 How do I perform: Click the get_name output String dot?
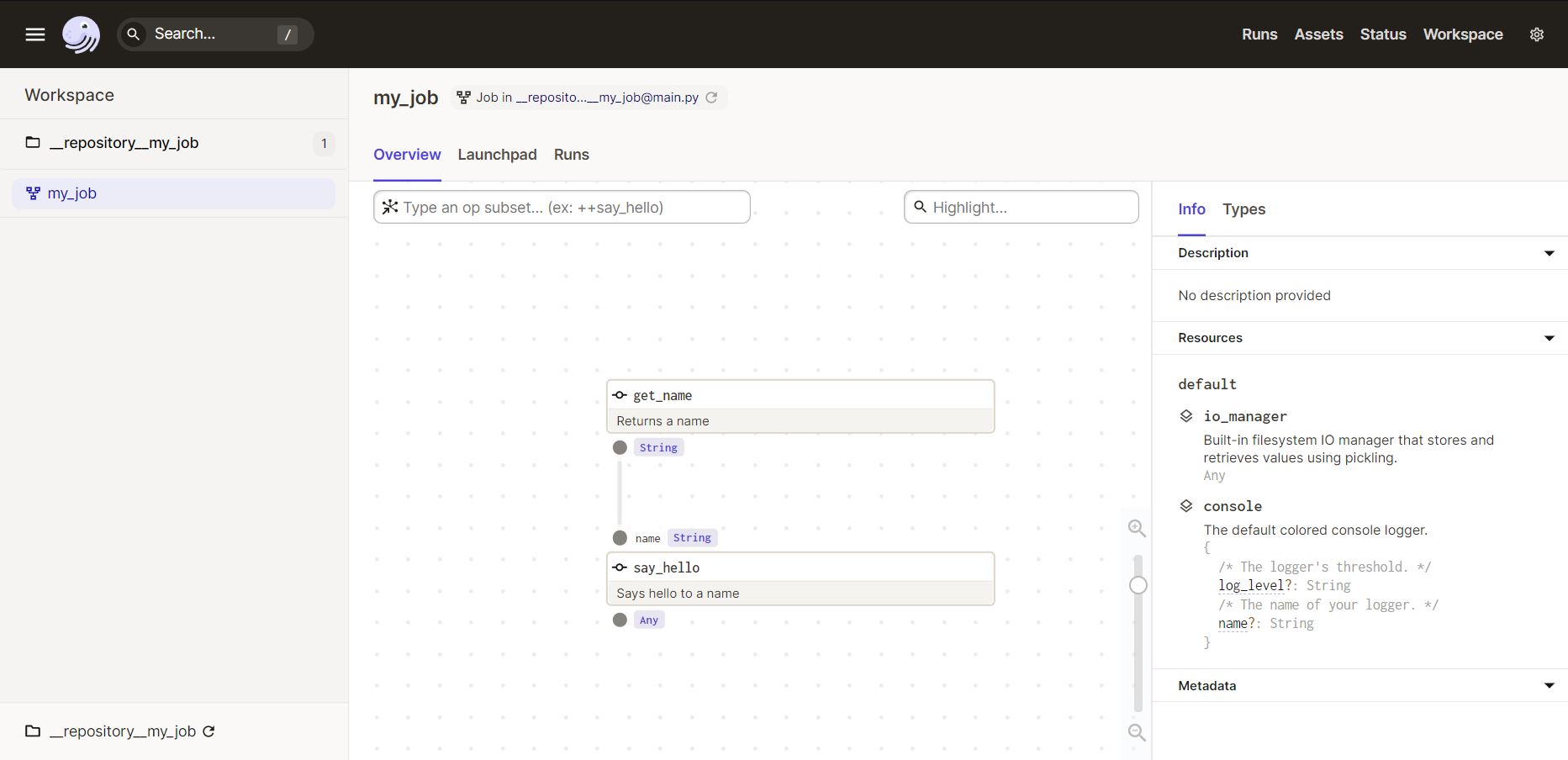620,448
